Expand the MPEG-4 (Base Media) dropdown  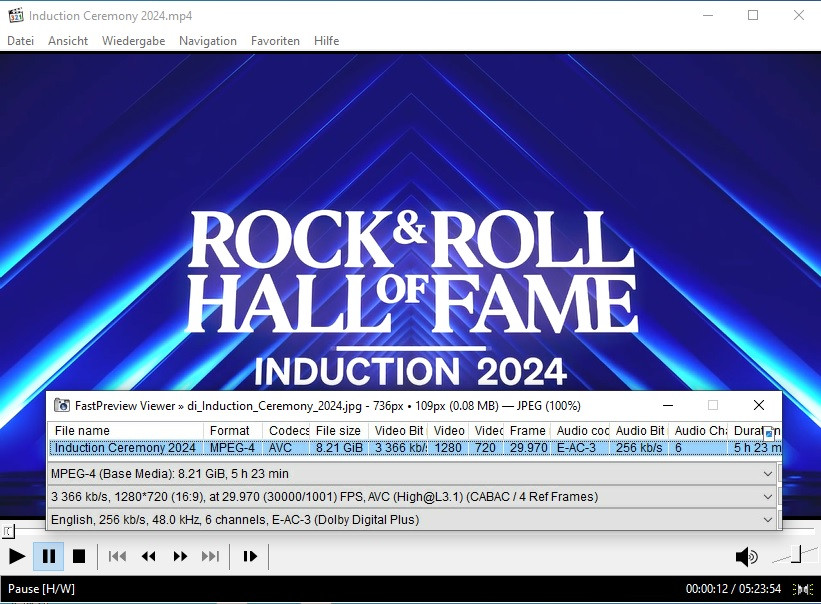768,474
